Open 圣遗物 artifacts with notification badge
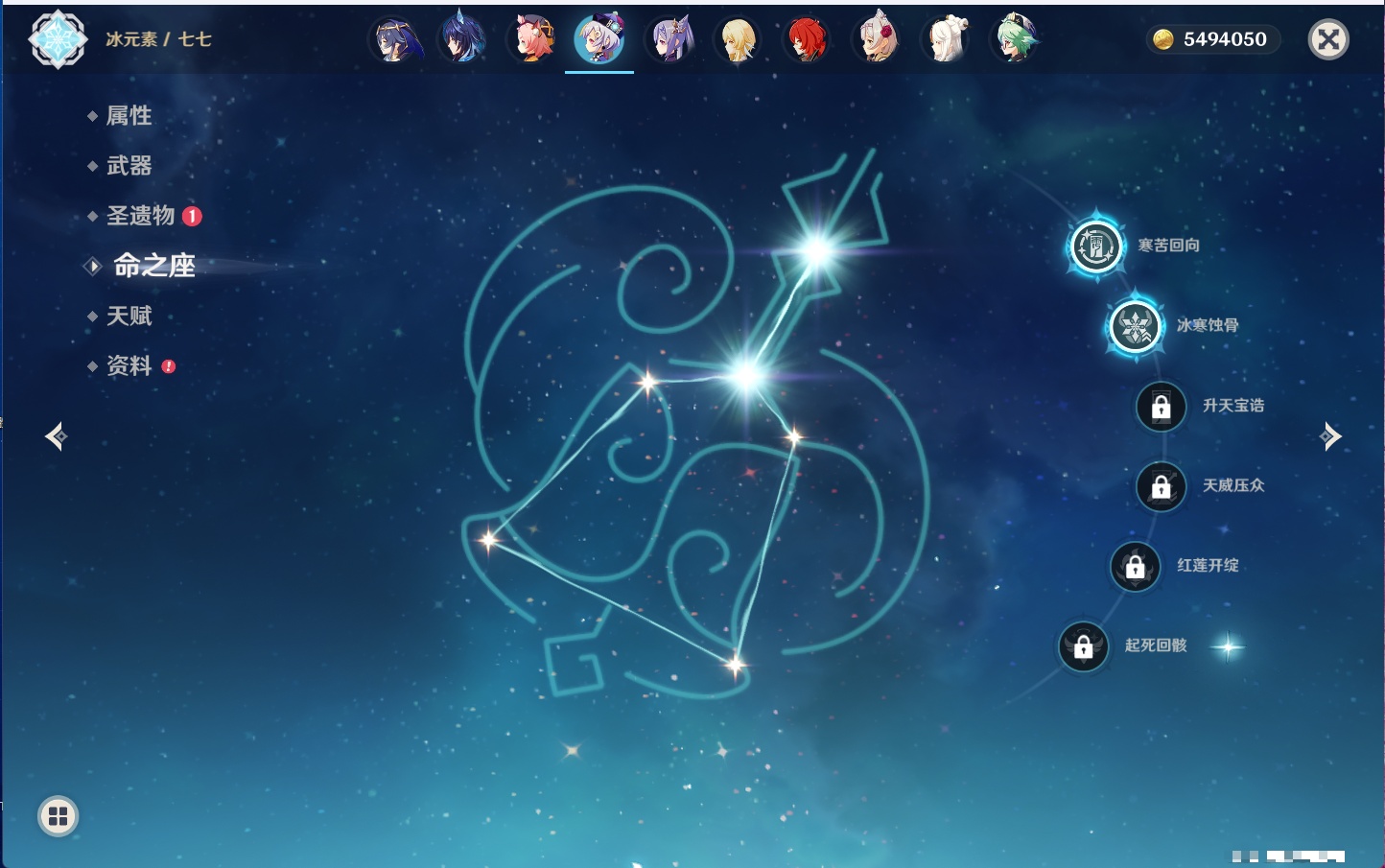The height and width of the screenshot is (868, 1385). coord(141,216)
